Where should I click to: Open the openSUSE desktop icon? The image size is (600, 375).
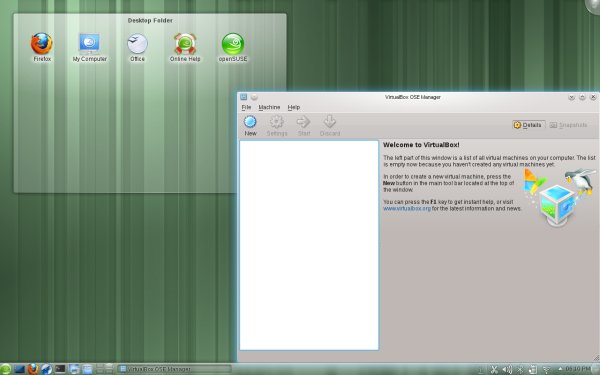pyautogui.click(x=233, y=47)
